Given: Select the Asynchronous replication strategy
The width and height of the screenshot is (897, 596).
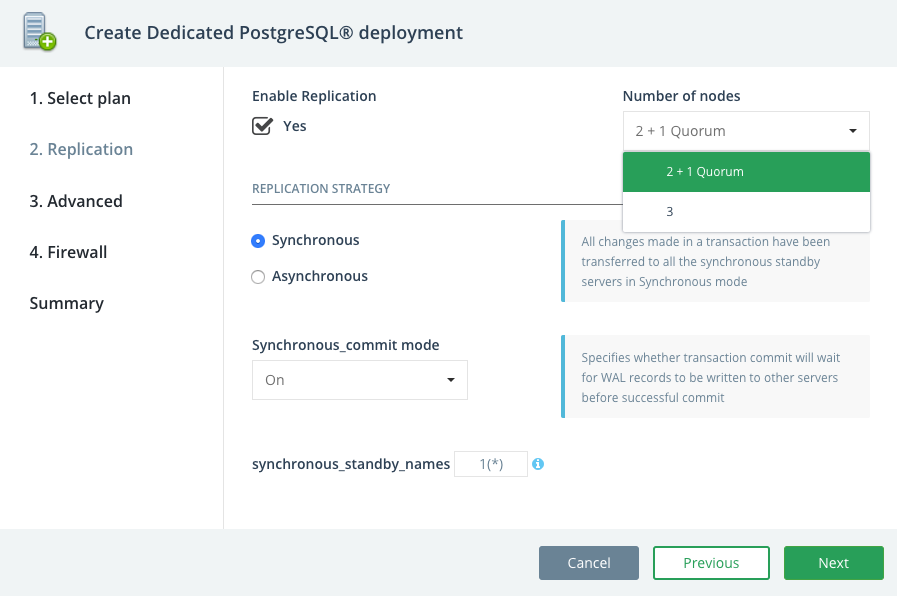Looking at the screenshot, I should (258, 277).
